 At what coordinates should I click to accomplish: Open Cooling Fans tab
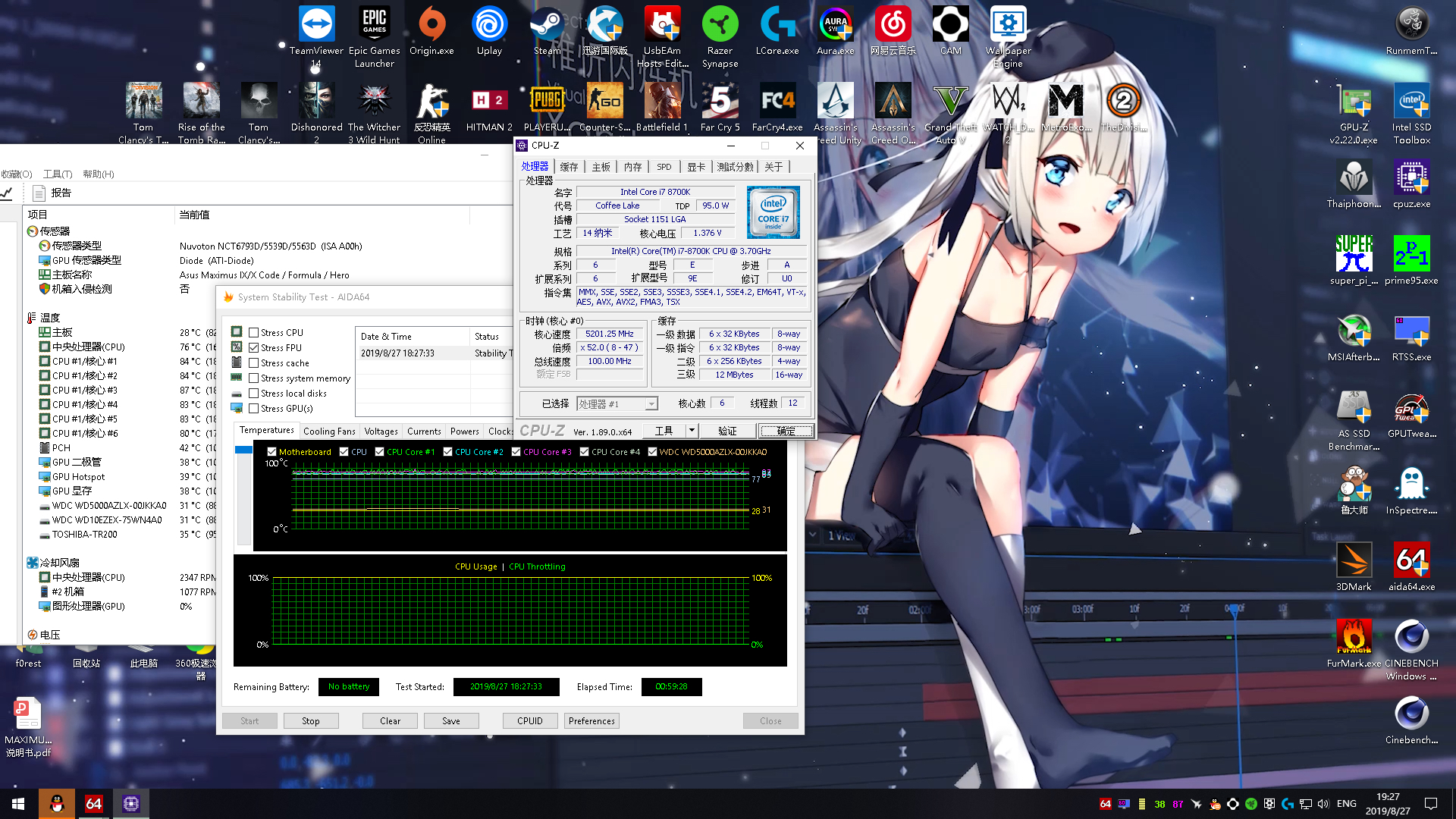[329, 431]
